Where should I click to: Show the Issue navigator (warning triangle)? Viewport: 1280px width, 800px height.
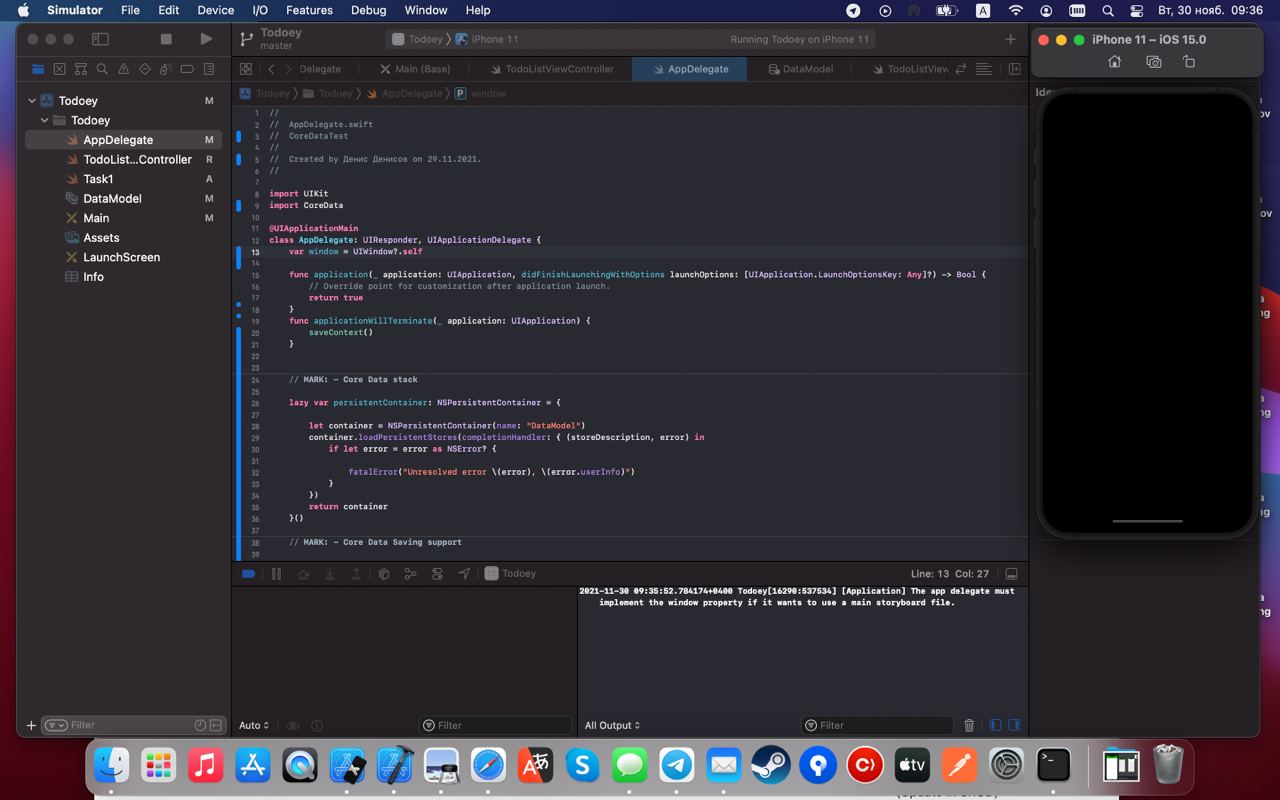(123, 69)
